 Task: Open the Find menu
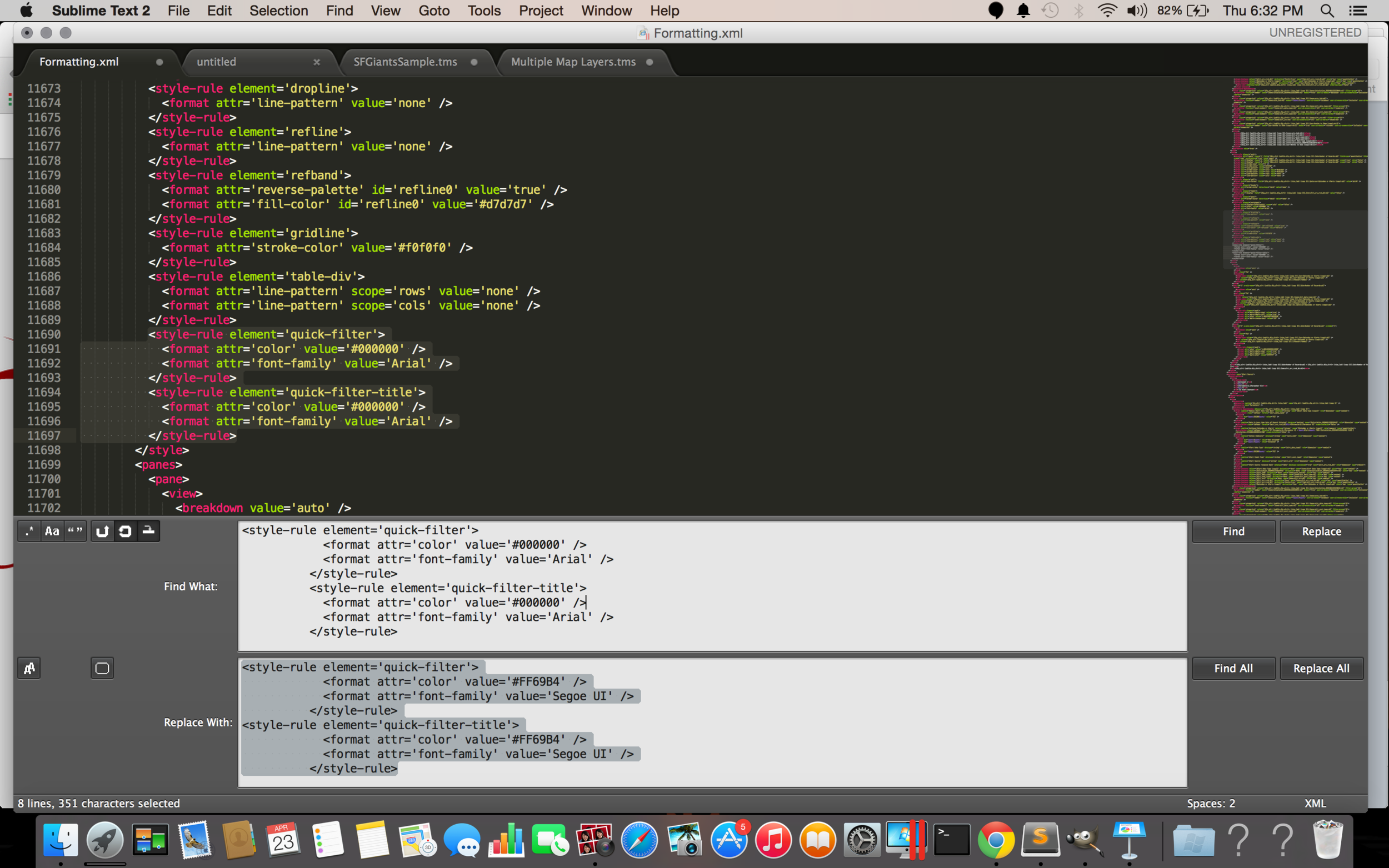click(339, 11)
